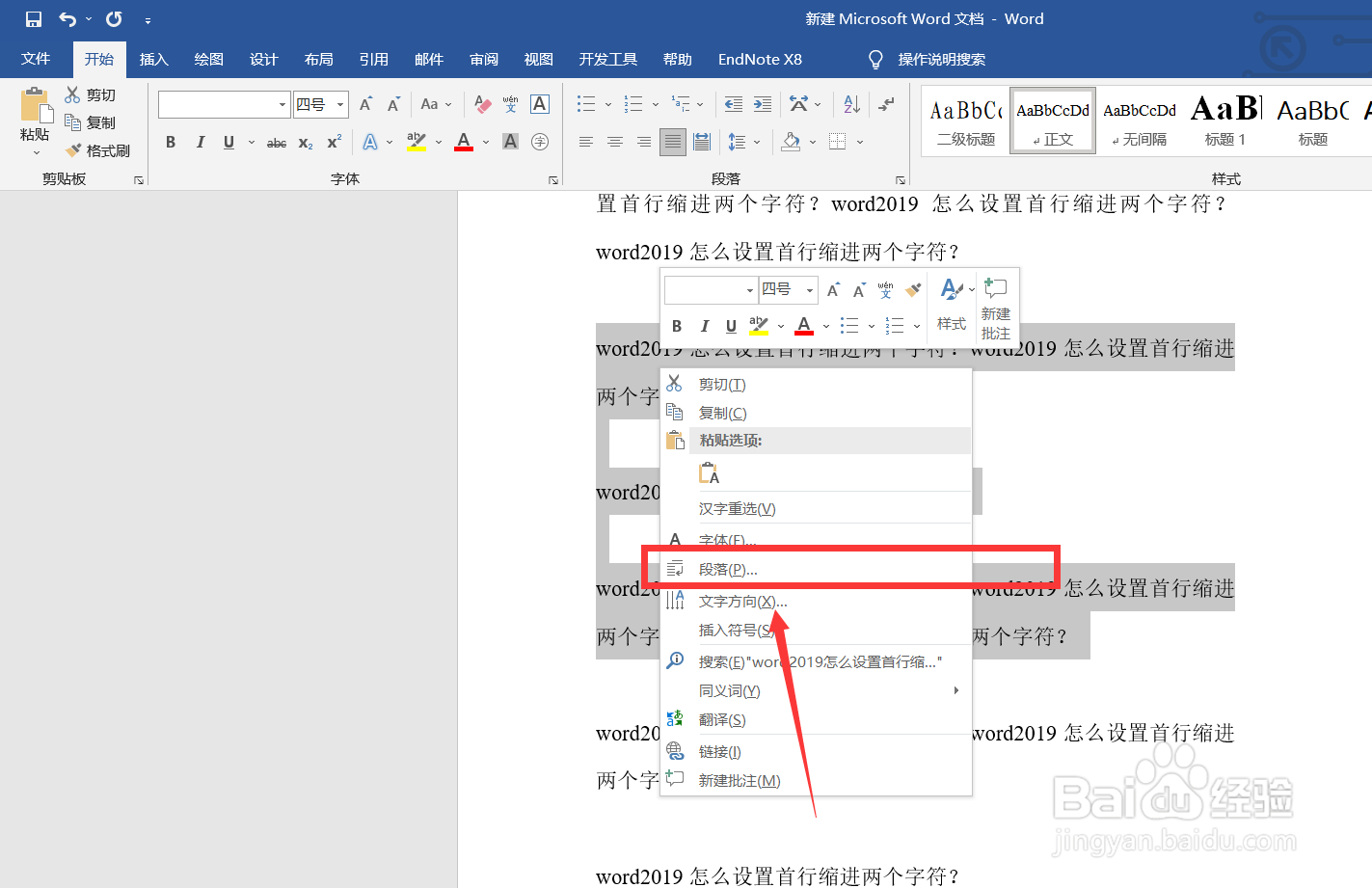
Task: Toggle bold in the ribbon
Action: click(171, 143)
